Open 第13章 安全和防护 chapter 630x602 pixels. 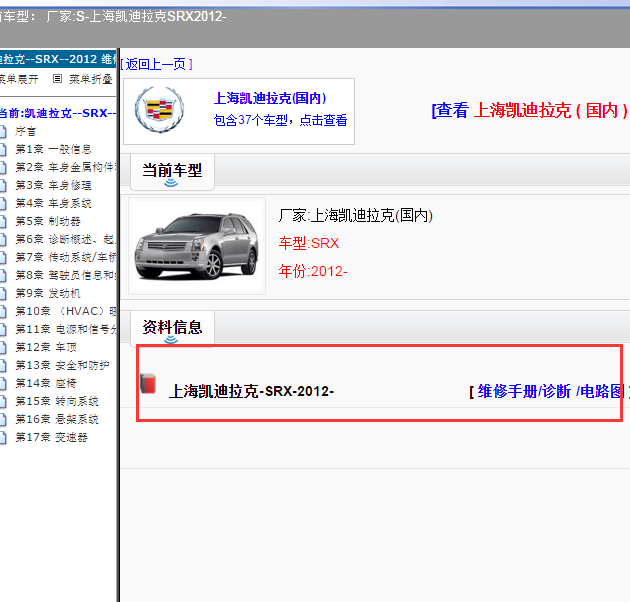pyautogui.click(x=62, y=365)
